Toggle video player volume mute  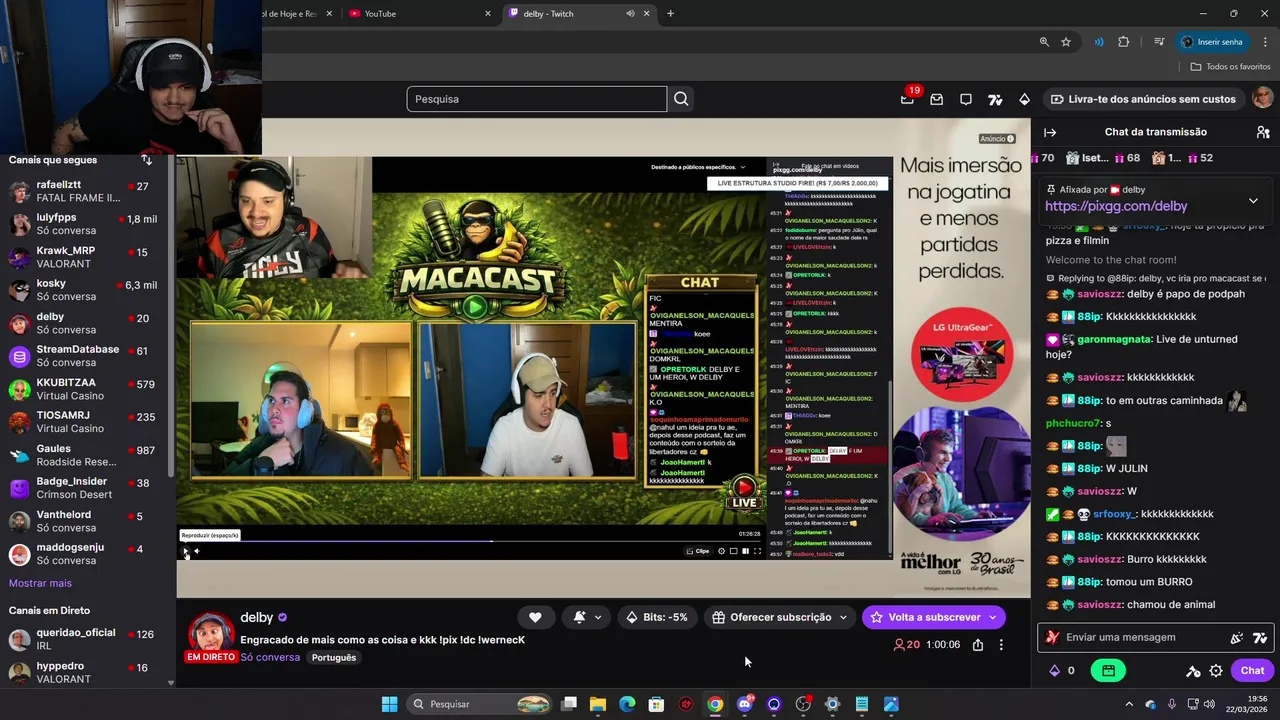196,551
